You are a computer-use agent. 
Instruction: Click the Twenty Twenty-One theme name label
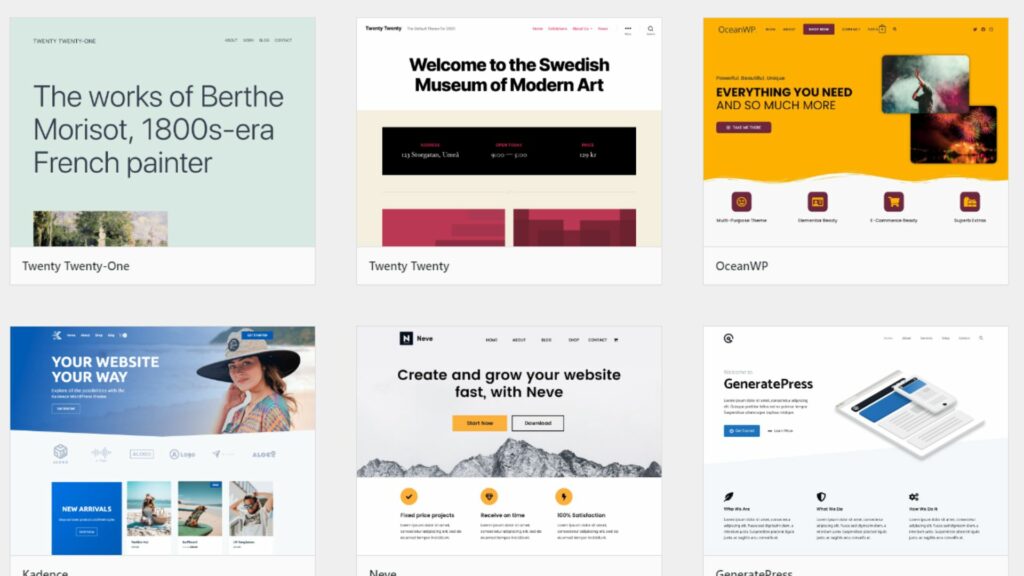[x=76, y=266]
